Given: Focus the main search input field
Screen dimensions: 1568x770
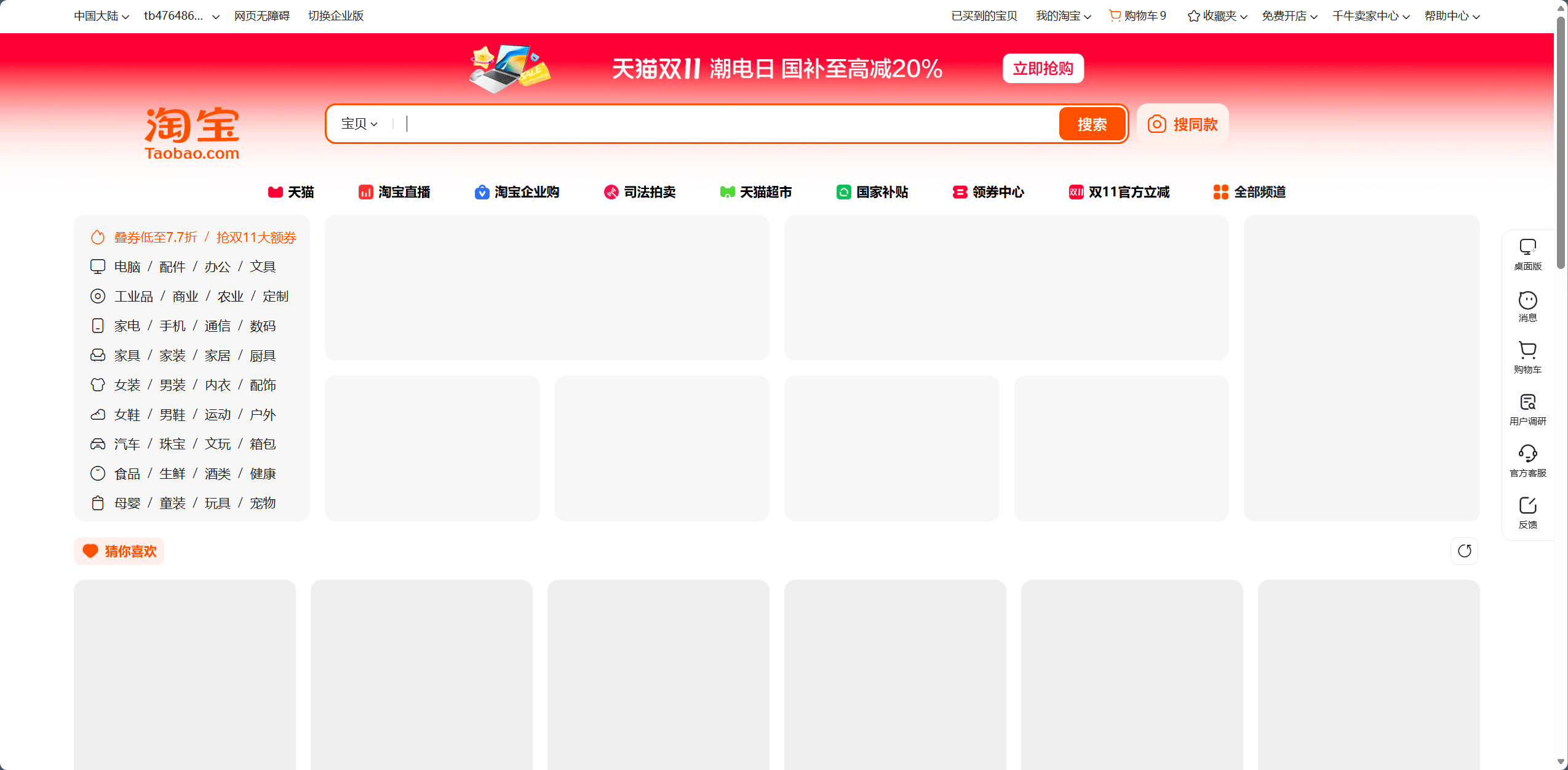Looking at the screenshot, I should click(726, 124).
